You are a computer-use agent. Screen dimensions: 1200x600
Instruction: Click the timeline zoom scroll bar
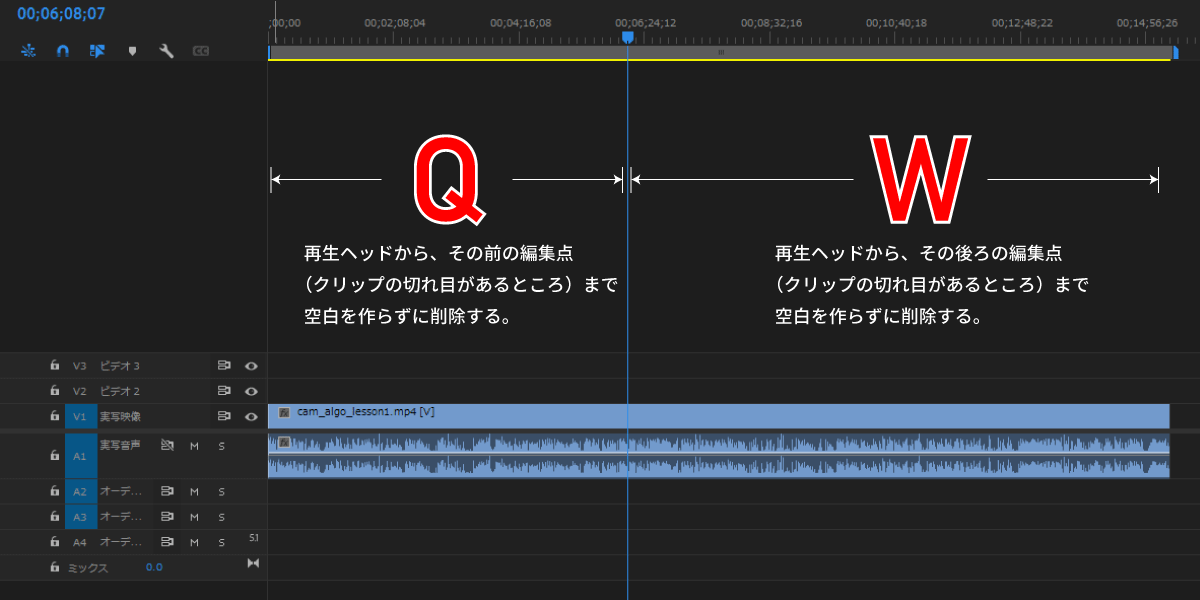[720, 51]
